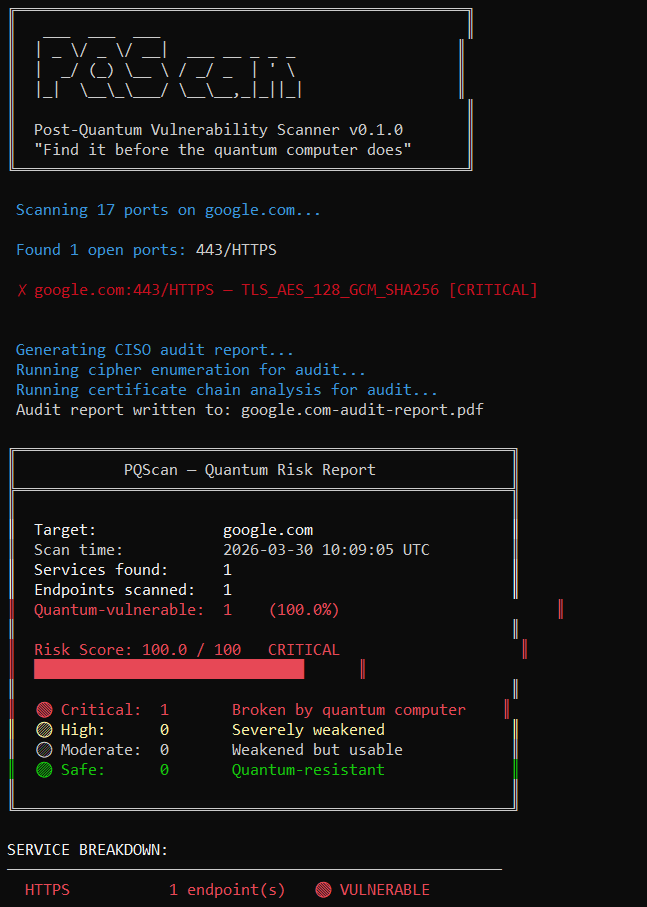
Task: Click the tagline 'Find it before the quantum computer does'
Action: (223, 150)
